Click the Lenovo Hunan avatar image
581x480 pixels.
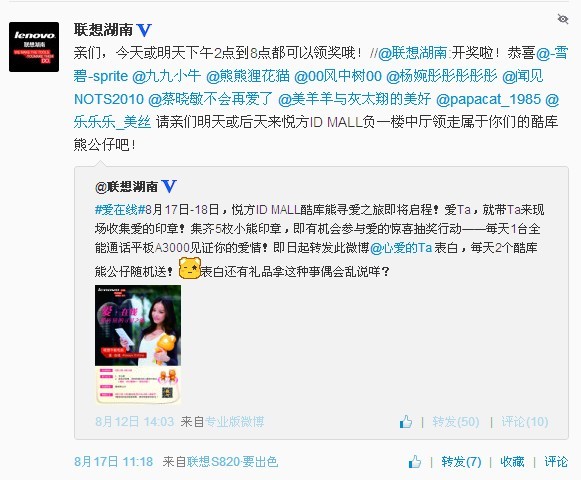(34, 47)
